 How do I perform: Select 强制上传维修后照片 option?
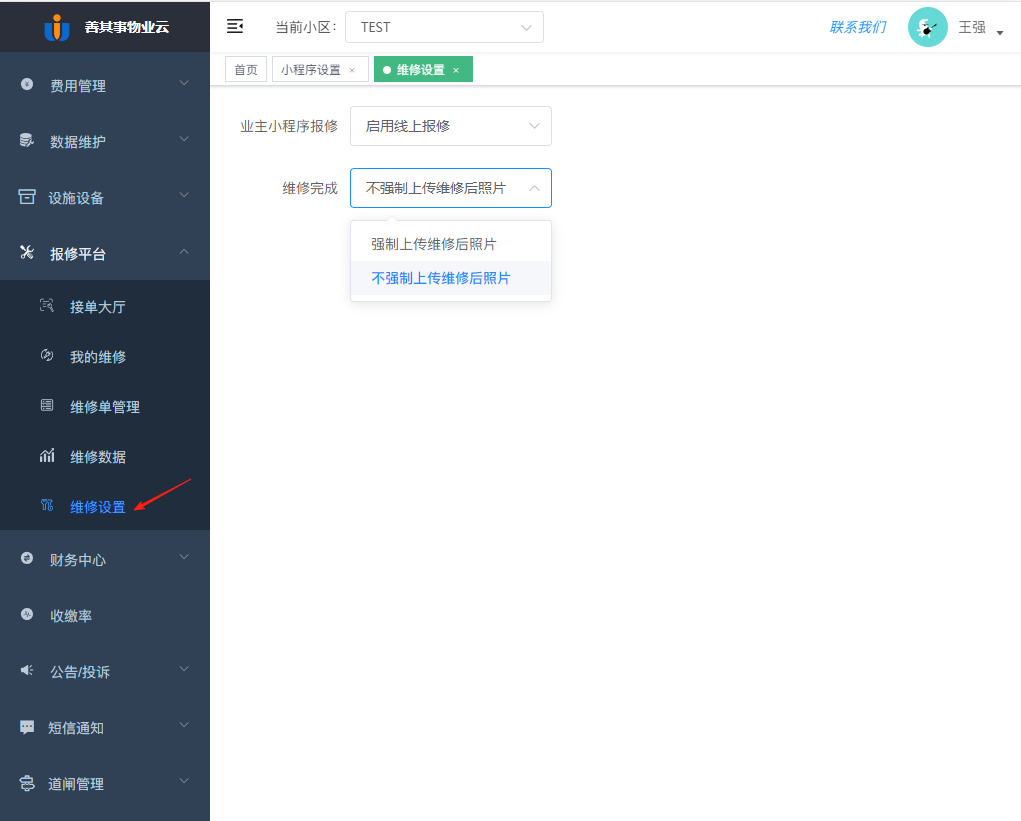[434, 244]
